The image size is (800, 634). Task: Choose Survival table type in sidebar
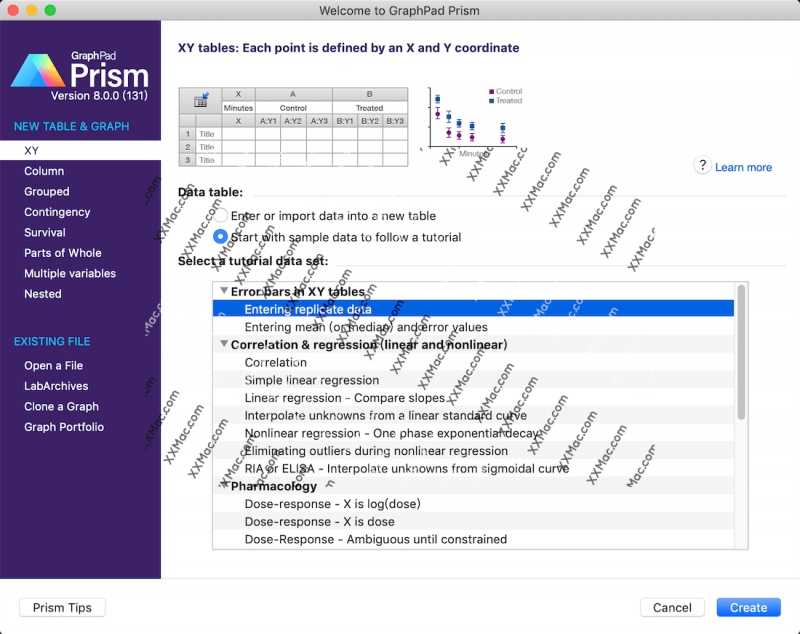[45, 232]
